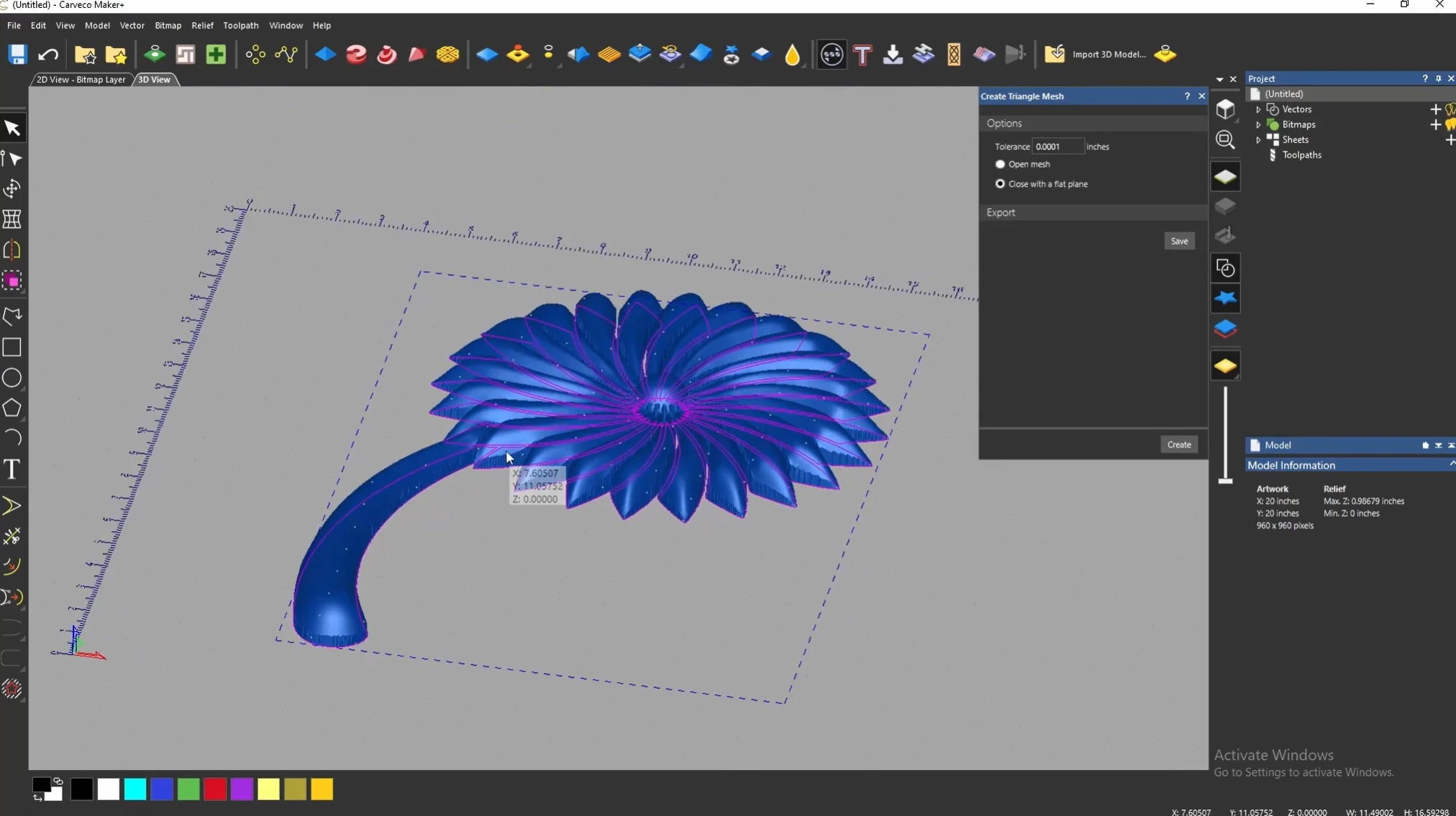Switch to 2D View - Bitmap Layer tab

[81, 80]
